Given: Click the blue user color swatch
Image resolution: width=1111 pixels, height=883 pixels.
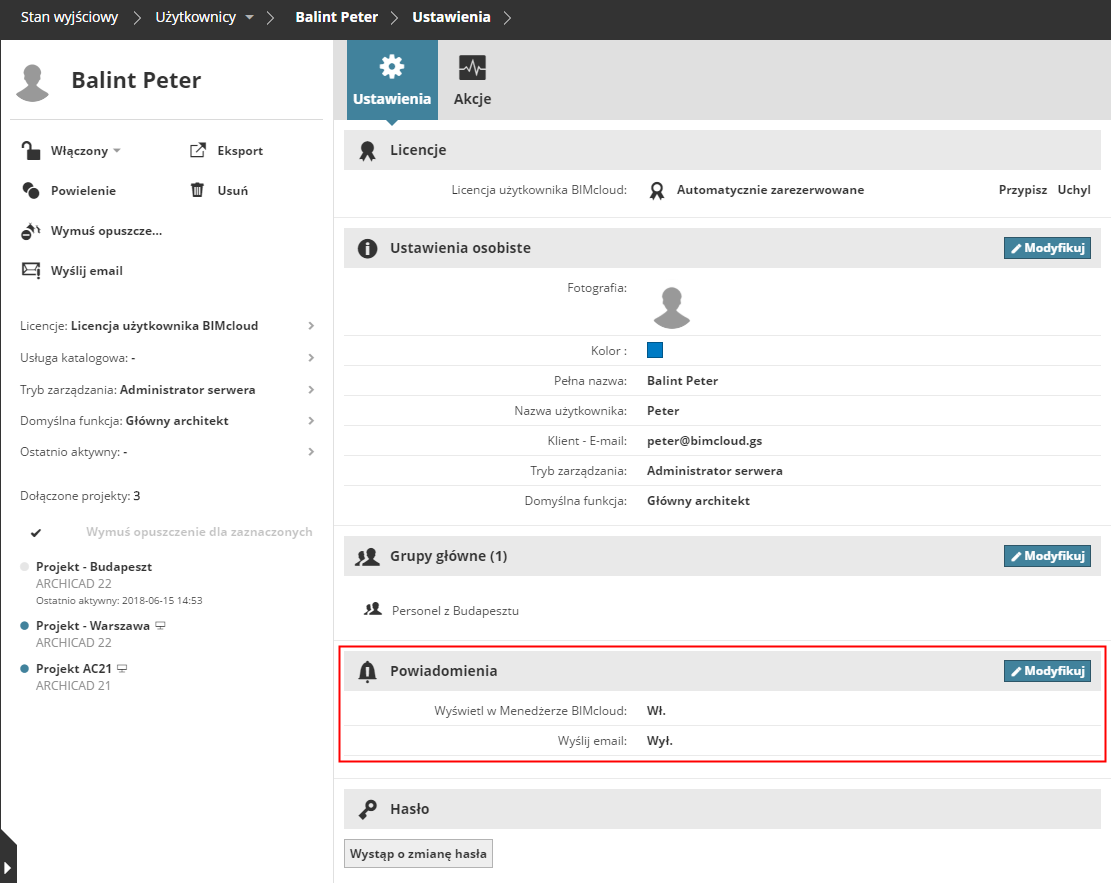Looking at the screenshot, I should (655, 350).
